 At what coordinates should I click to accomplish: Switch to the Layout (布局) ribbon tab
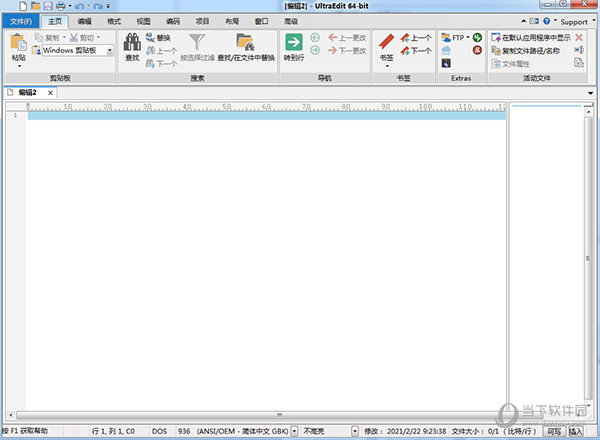pyautogui.click(x=232, y=21)
